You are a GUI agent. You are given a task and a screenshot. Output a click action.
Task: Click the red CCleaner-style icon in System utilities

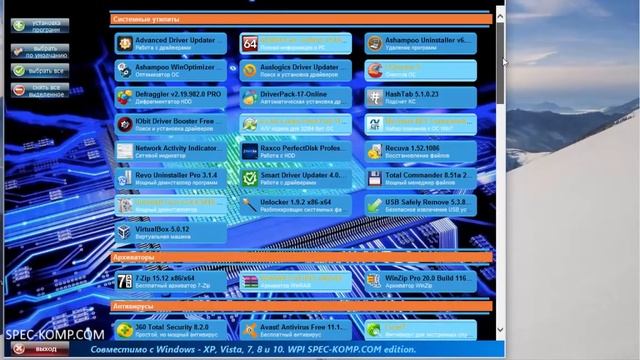tap(375, 70)
